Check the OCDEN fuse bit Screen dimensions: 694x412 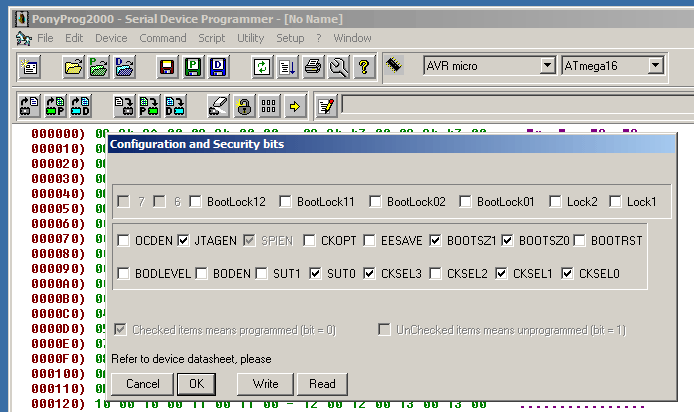pos(123,240)
